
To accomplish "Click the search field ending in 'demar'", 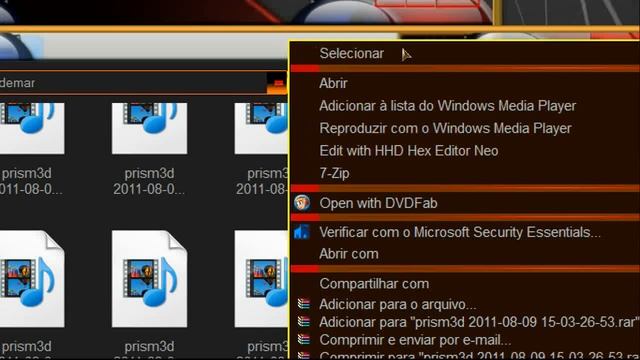I will 133,83.
